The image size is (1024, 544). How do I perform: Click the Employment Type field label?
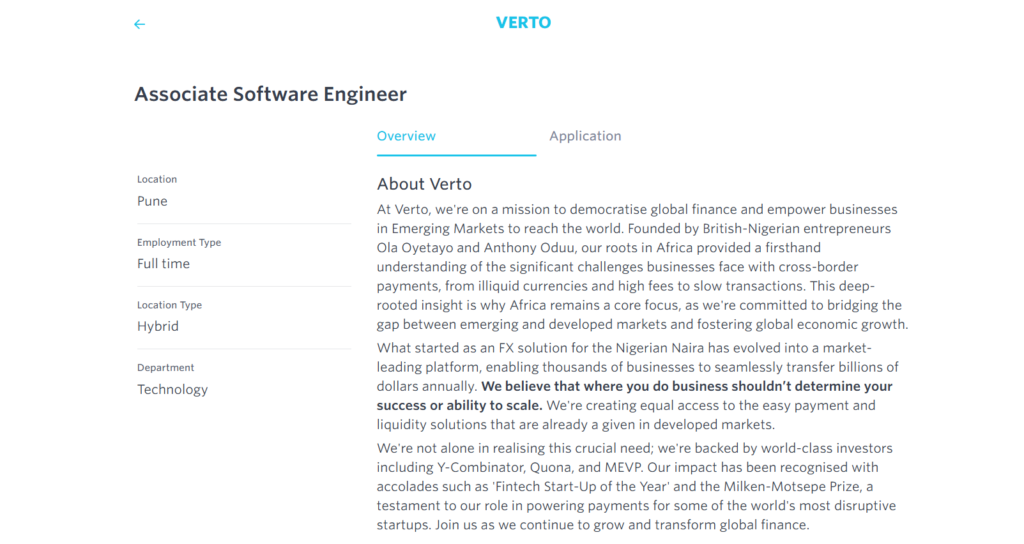tap(179, 242)
